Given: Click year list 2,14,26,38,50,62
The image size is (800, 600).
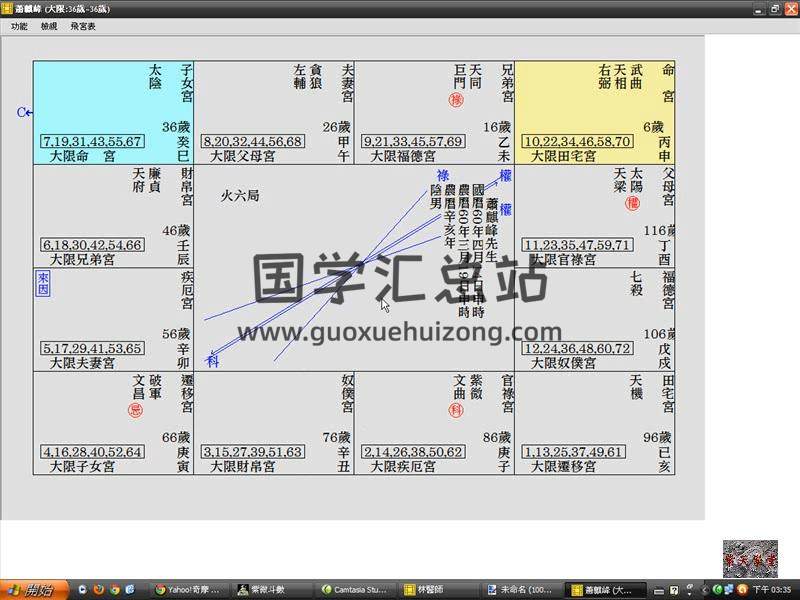Looking at the screenshot, I should coord(413,452).
